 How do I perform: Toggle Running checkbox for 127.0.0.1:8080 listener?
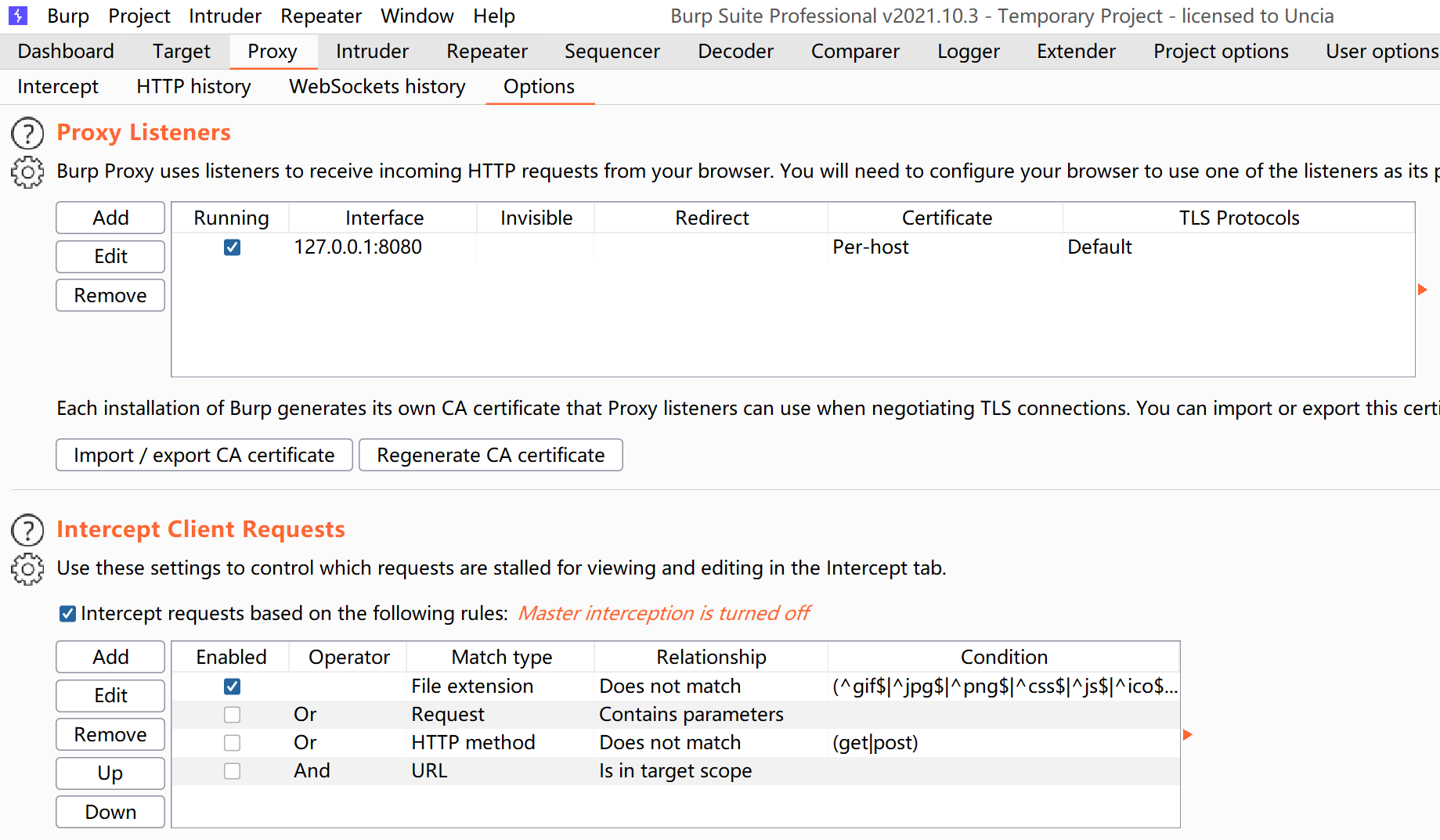click(x=232, y=247)
